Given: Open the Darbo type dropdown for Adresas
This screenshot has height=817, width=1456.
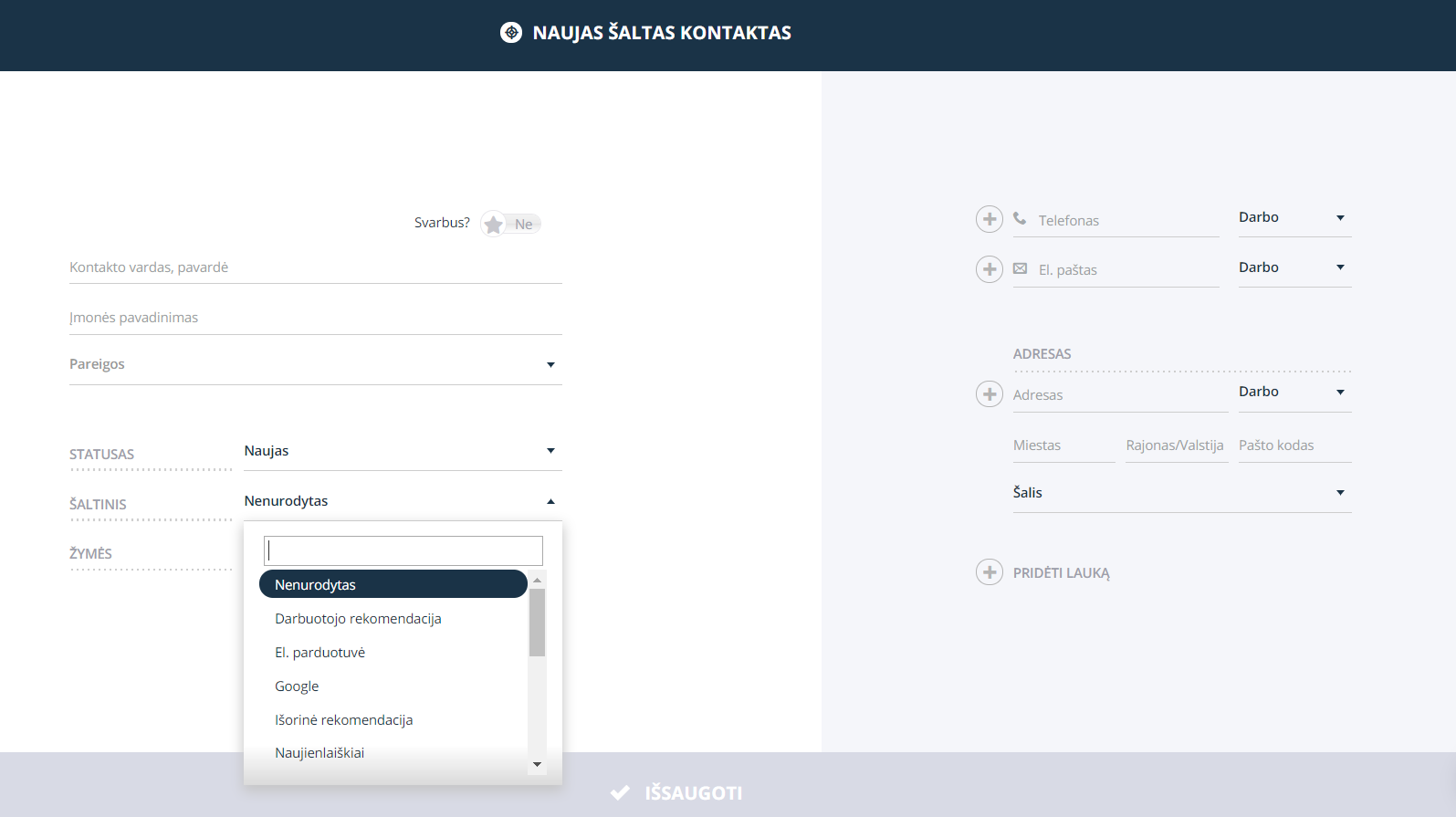Looking at the screenshot, I should click(1294, 392).
